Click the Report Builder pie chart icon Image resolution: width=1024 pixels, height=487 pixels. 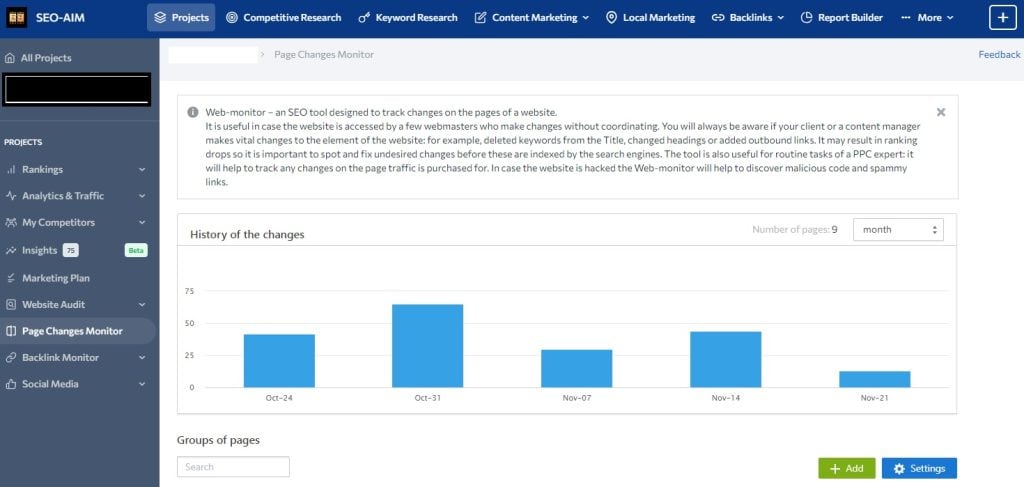pos(807,18)
